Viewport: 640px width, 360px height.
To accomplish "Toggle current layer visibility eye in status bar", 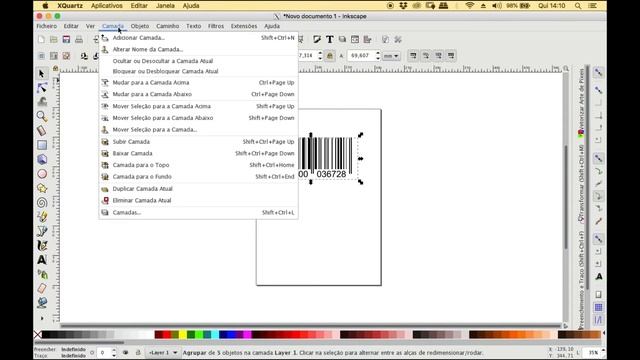I will (125, 352).
